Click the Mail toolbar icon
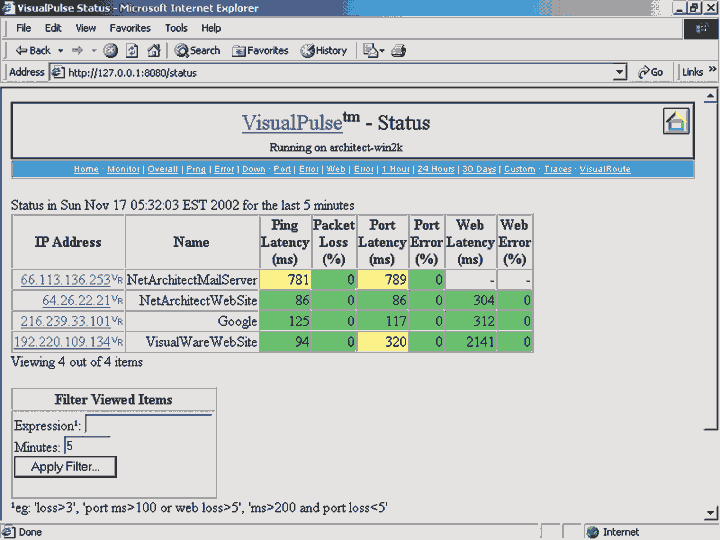720x540 pixels. click(x=372, y=50)
